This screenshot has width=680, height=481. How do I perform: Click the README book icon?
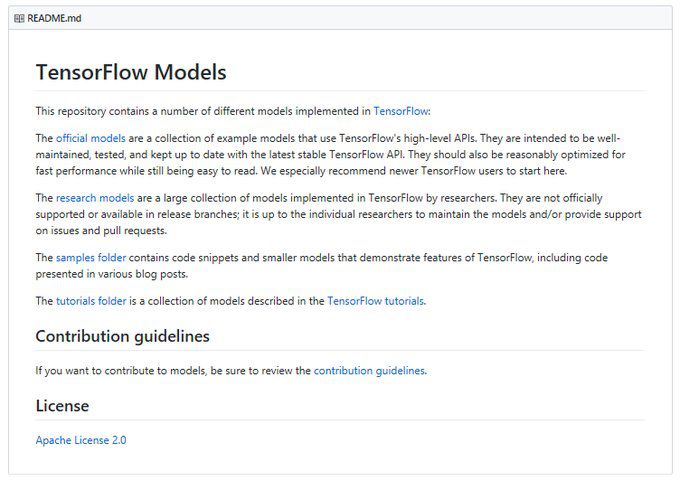click(x=19, y=18)
